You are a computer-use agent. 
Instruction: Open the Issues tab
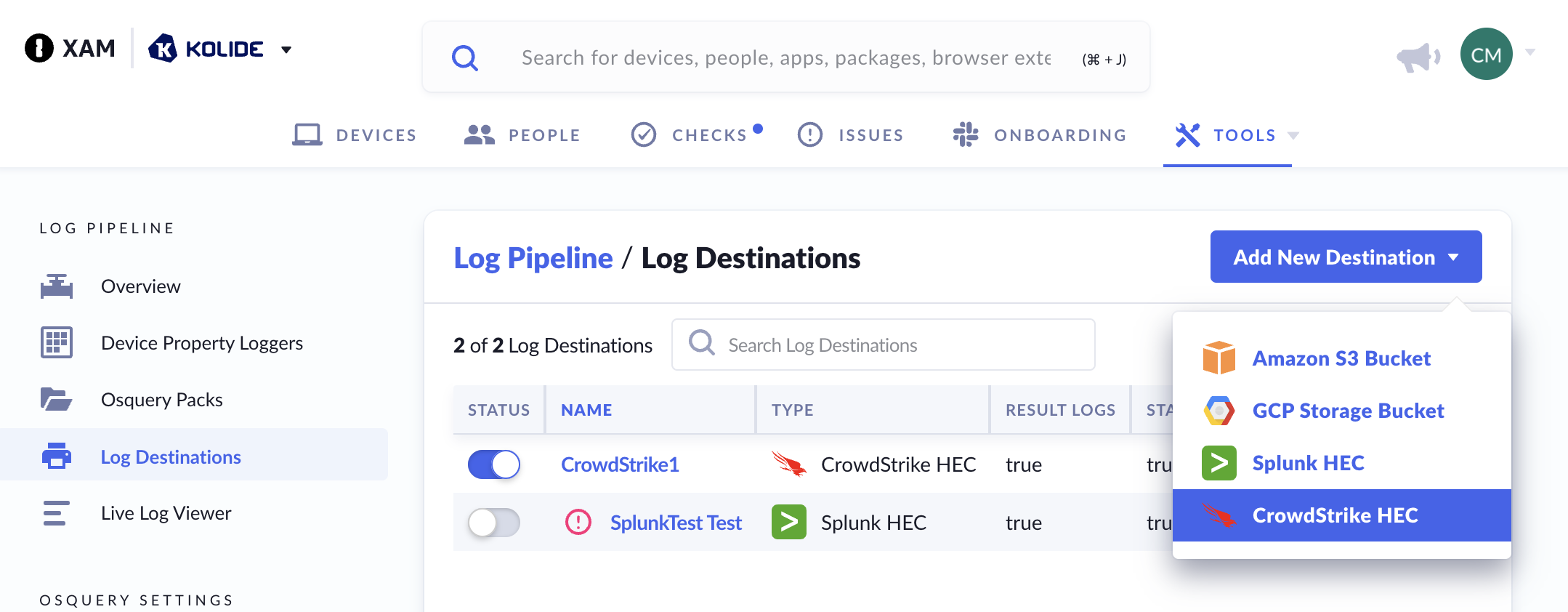[851, 135]
